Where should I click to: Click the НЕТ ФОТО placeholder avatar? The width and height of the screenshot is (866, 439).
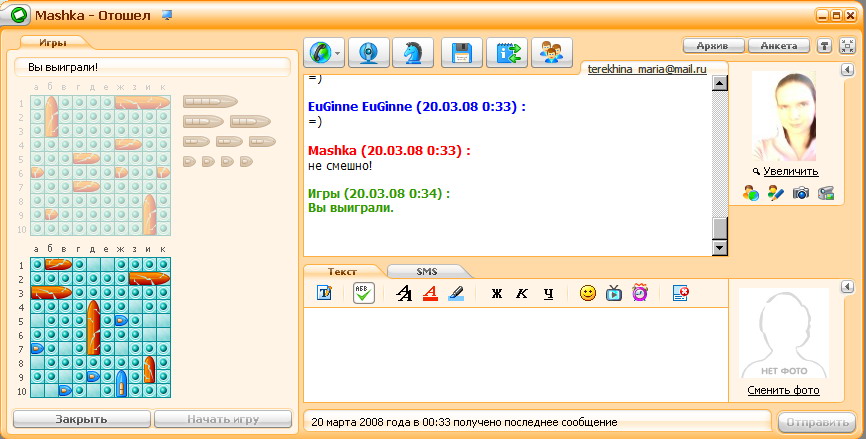(784, 333)
